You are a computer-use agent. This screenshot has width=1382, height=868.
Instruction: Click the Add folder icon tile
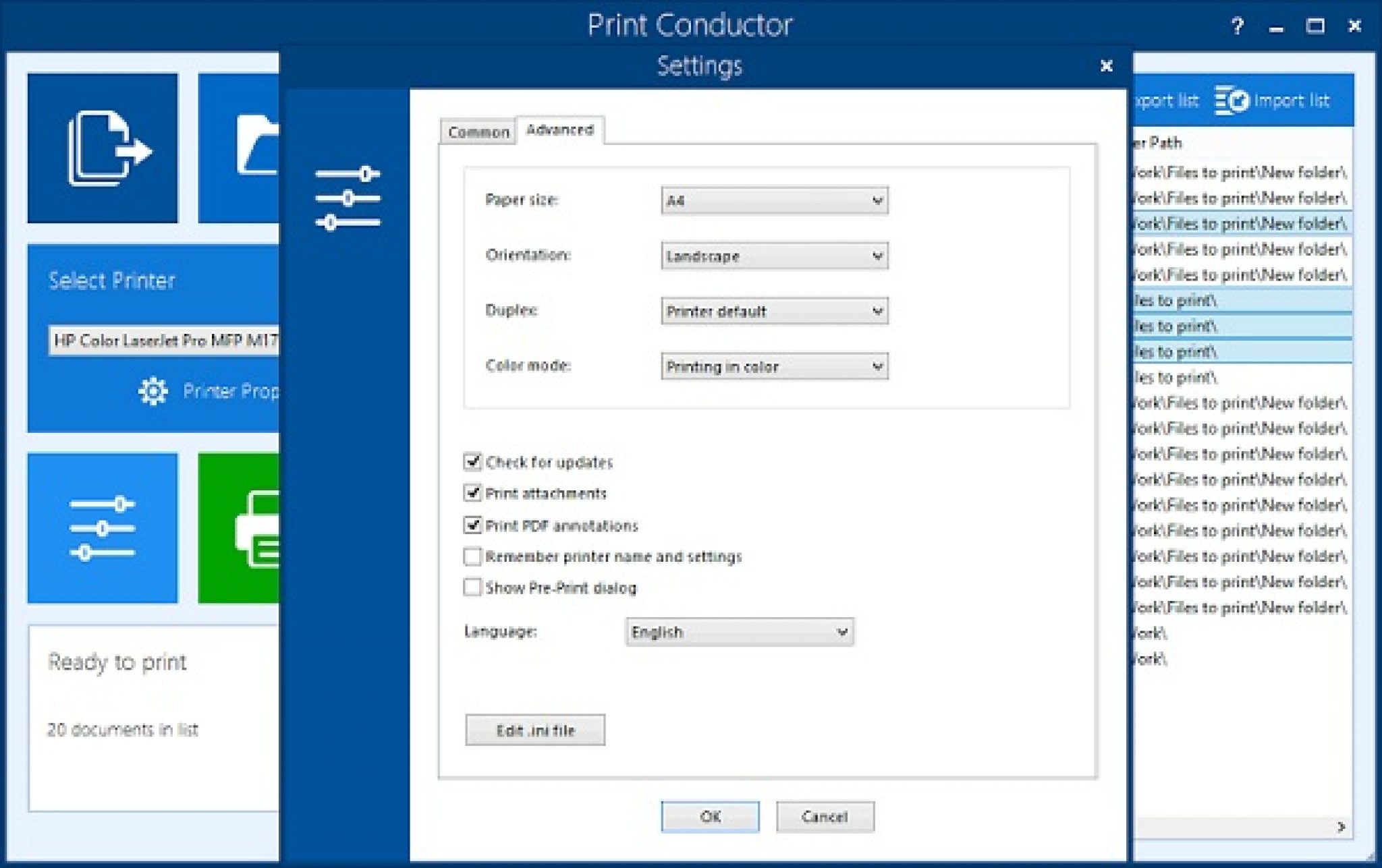(x=240, y=148)
